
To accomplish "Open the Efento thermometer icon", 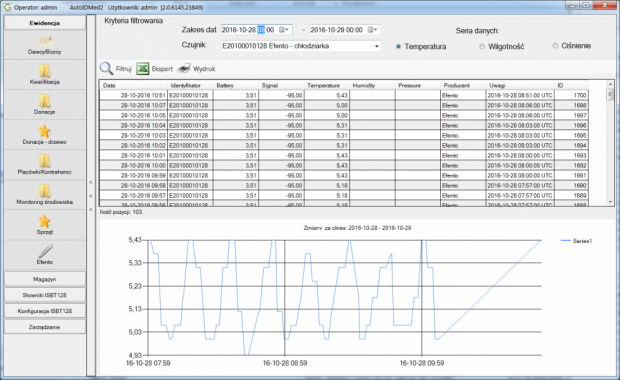I will click(x=45, y=251).
